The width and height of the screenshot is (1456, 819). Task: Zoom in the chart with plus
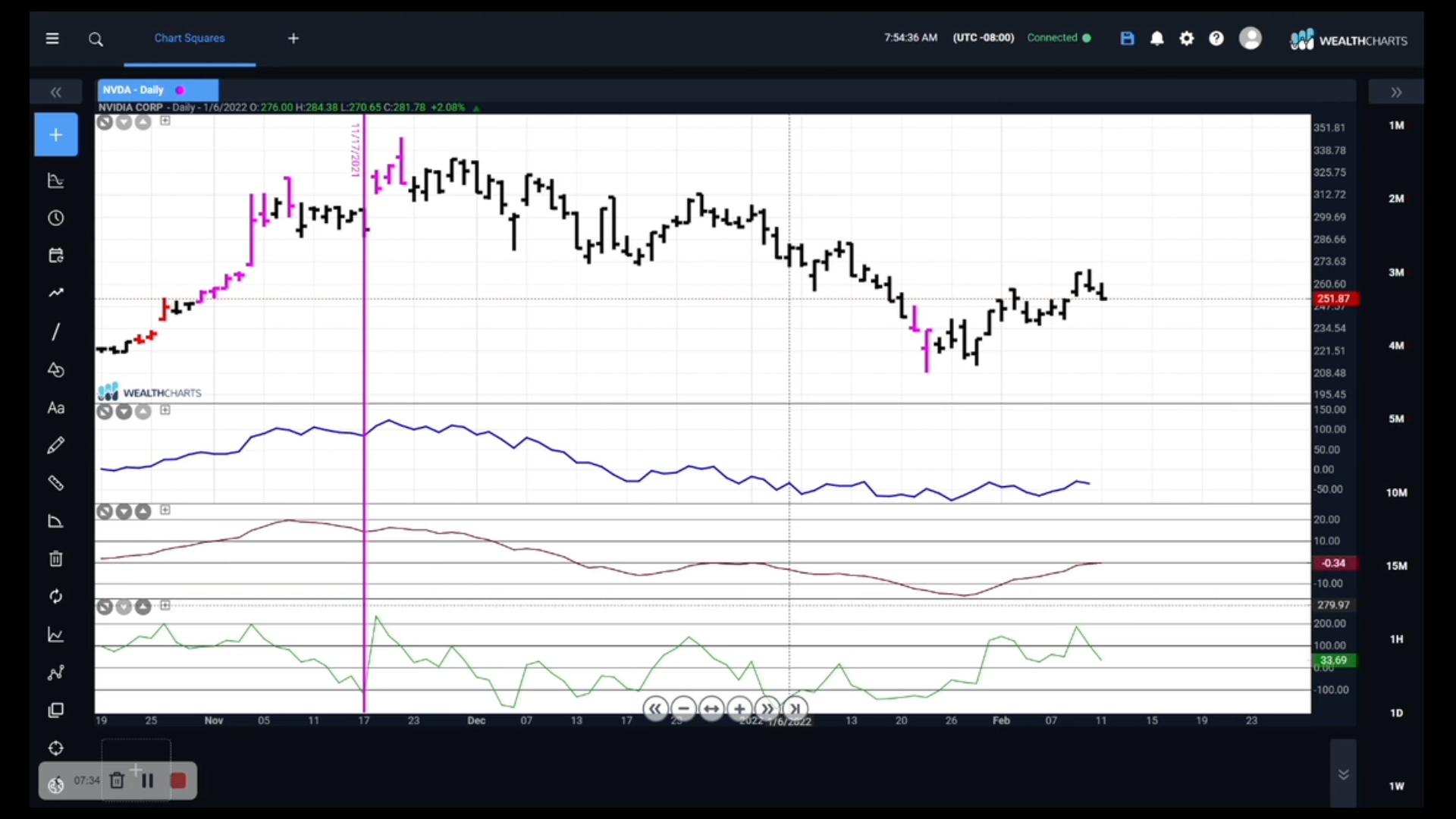click(x=739, y=710)
